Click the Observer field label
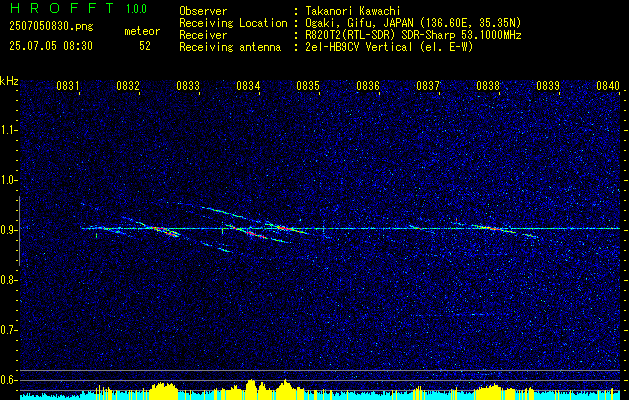This screenshot has width=629, height=400. [x=203, y=11]
